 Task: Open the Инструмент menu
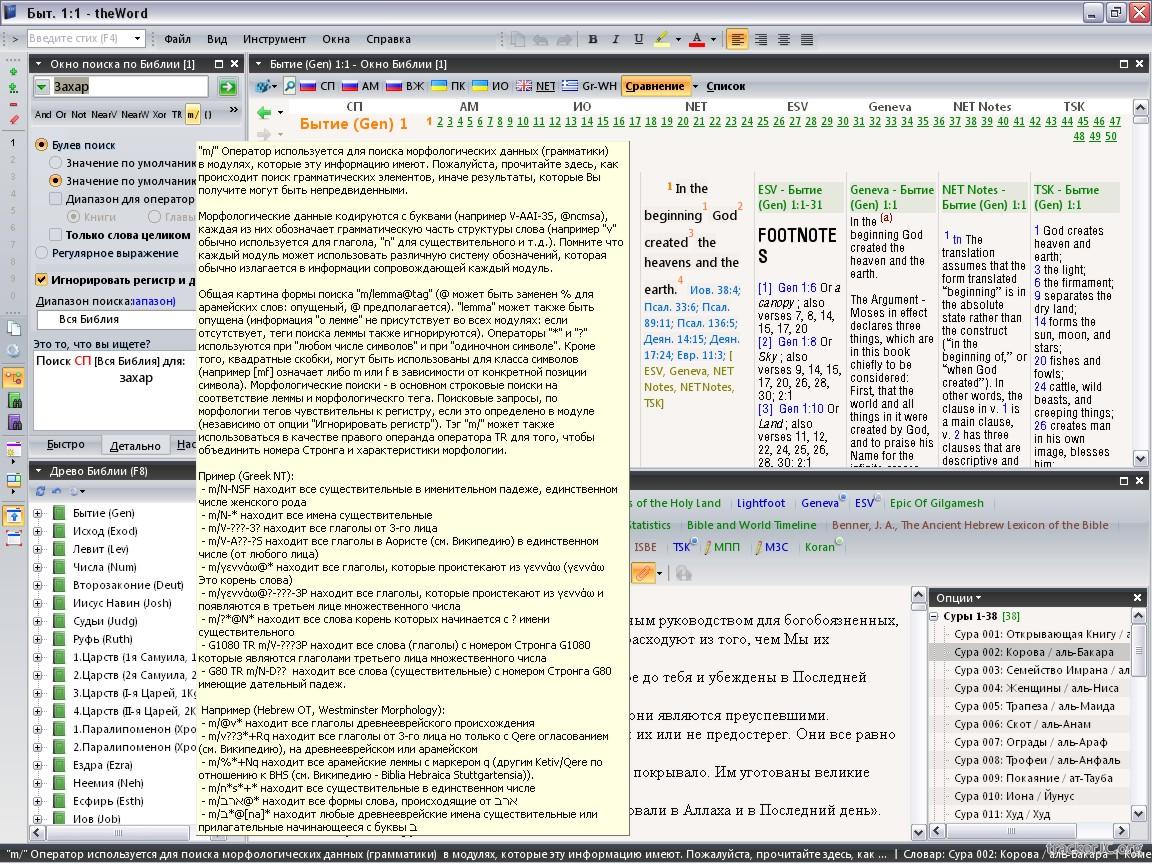point(274,39)
